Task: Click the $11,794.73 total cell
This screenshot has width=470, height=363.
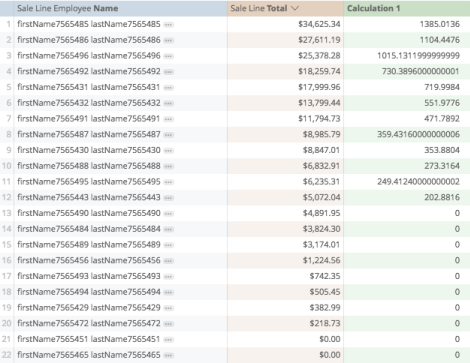Action: [285, 119]
